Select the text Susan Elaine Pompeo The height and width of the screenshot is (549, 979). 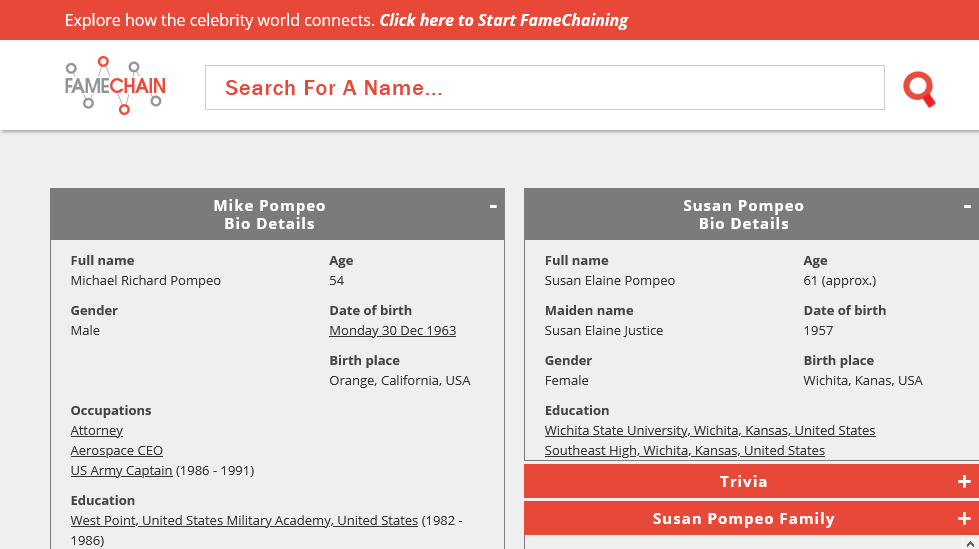pos(609,280)
